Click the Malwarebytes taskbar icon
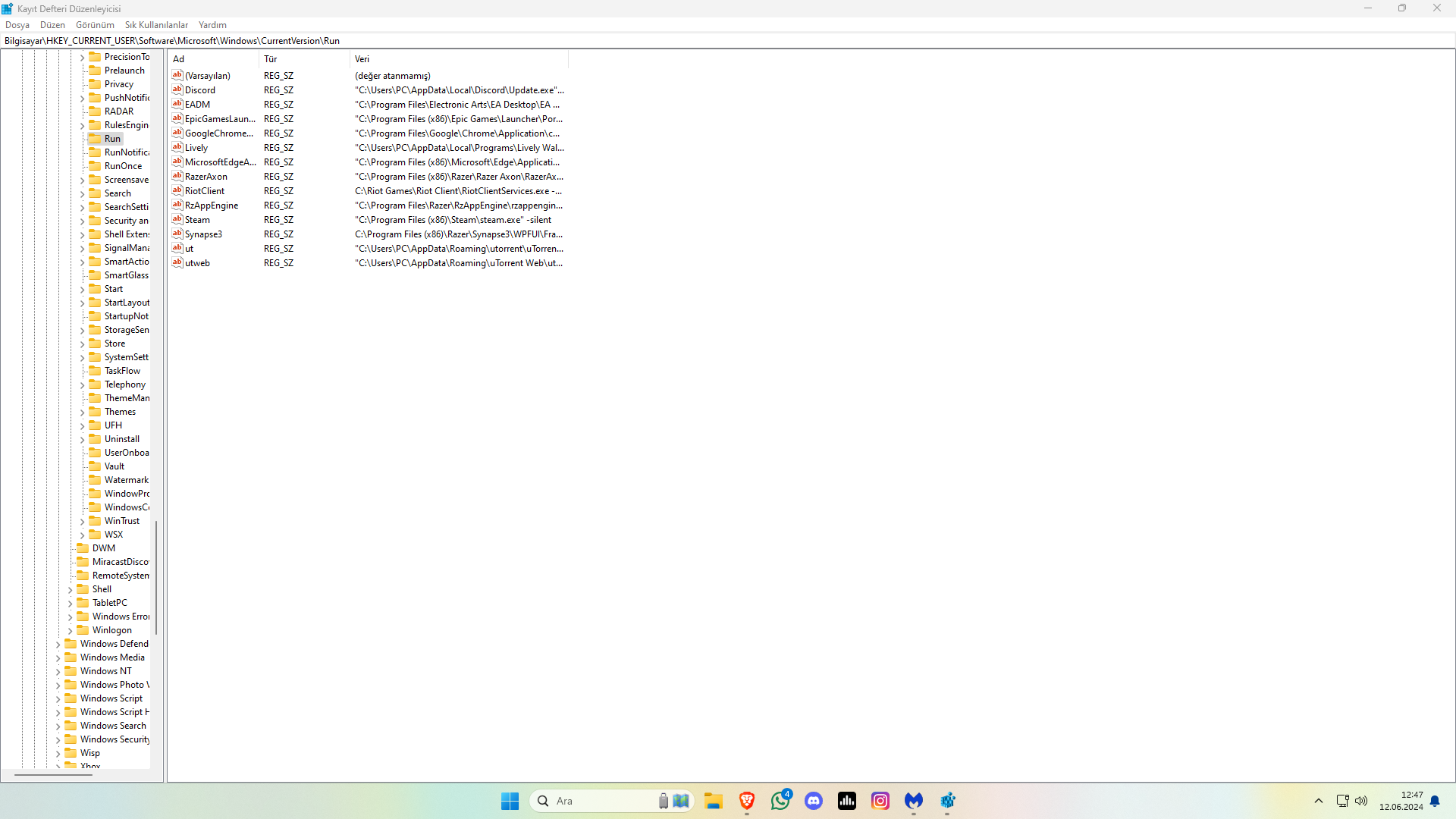Image resolution: width=1456 pixels, height=819 pixels. tap(913, 801)
